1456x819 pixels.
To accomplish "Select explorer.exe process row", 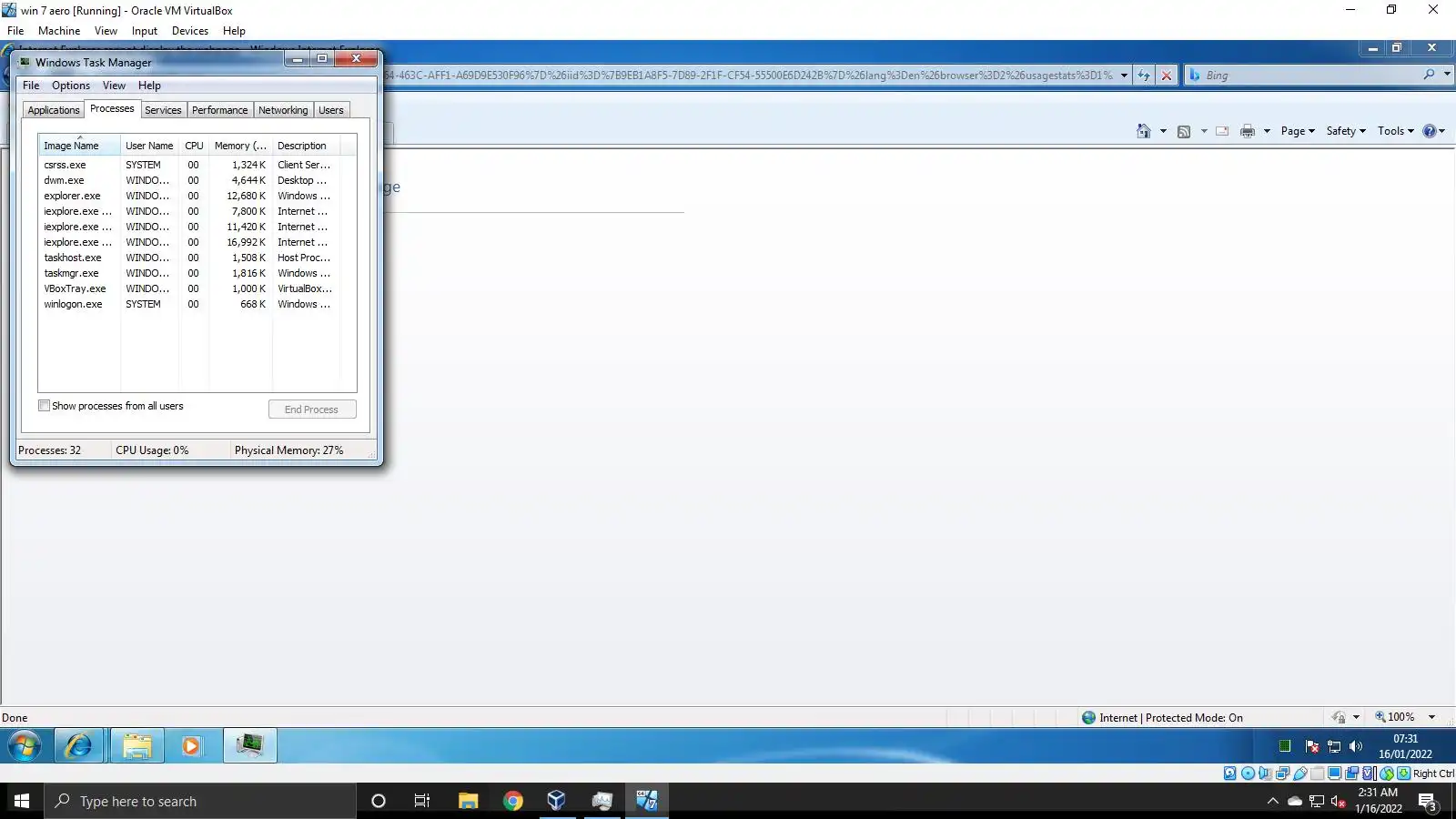I will point(189,196).
